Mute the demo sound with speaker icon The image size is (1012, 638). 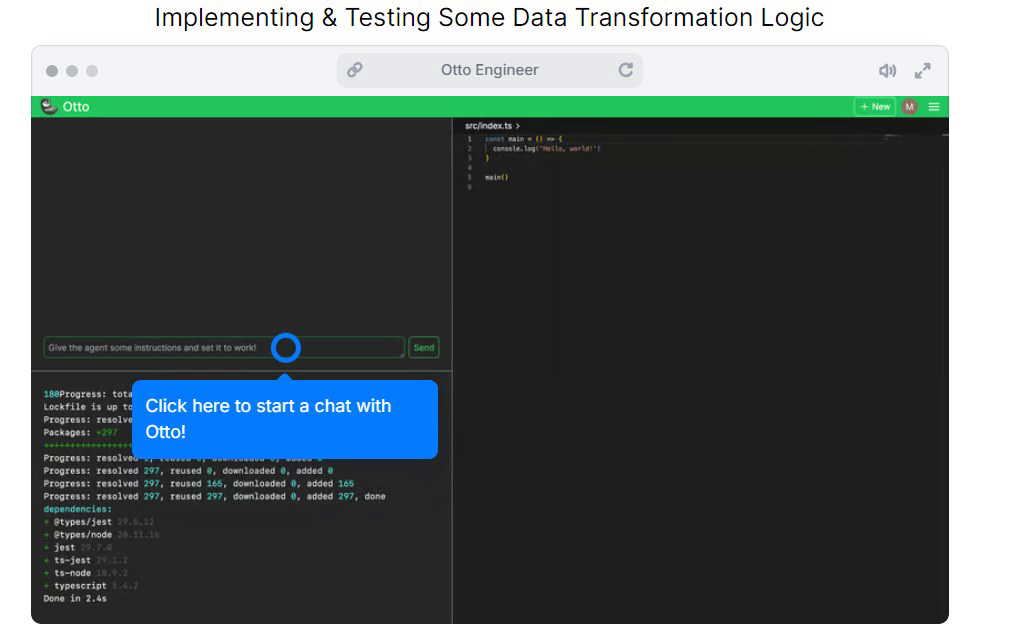[x=887, y=71]
